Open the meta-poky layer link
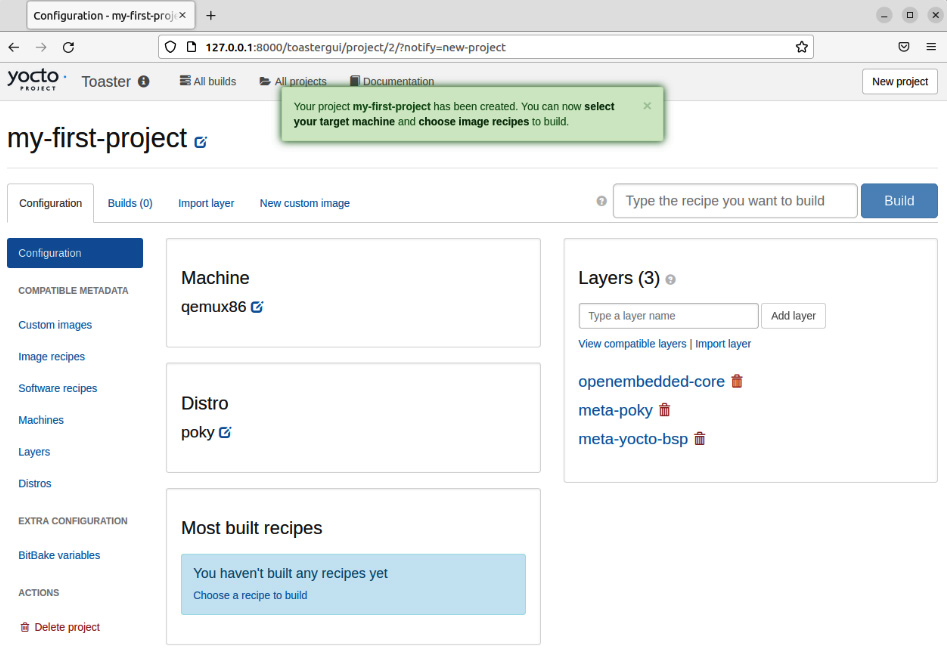 coord(615,411)
